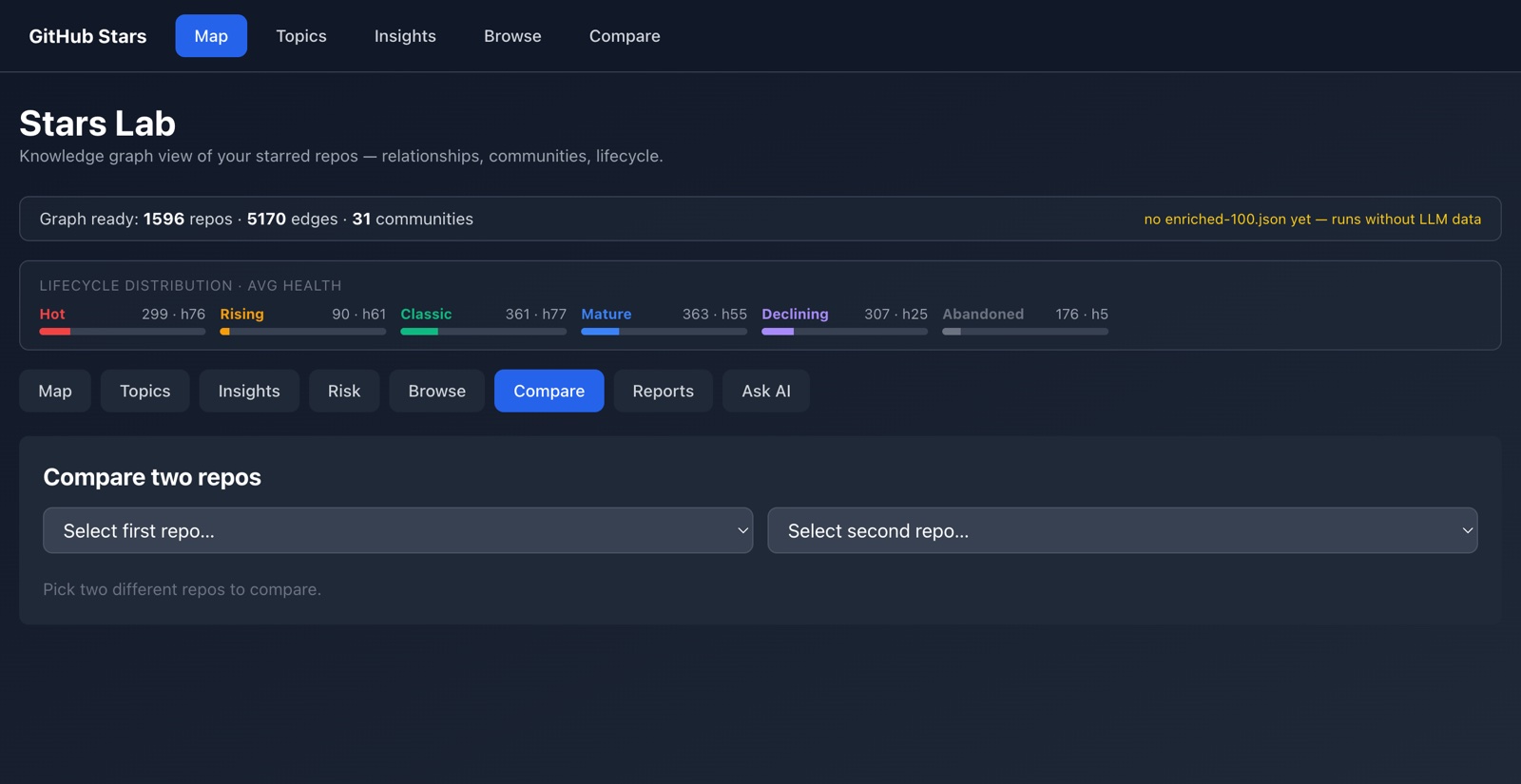
Task: Click the 'Knowledge graph view' subtitle text
Action: click(341, 156)
